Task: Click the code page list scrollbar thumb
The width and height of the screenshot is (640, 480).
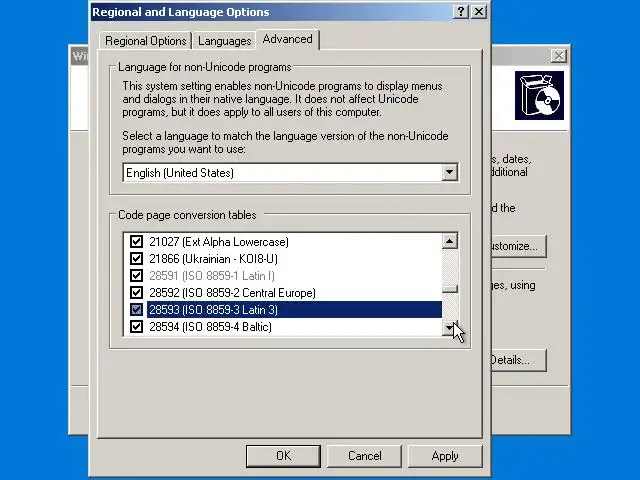Action: point(449,289)
